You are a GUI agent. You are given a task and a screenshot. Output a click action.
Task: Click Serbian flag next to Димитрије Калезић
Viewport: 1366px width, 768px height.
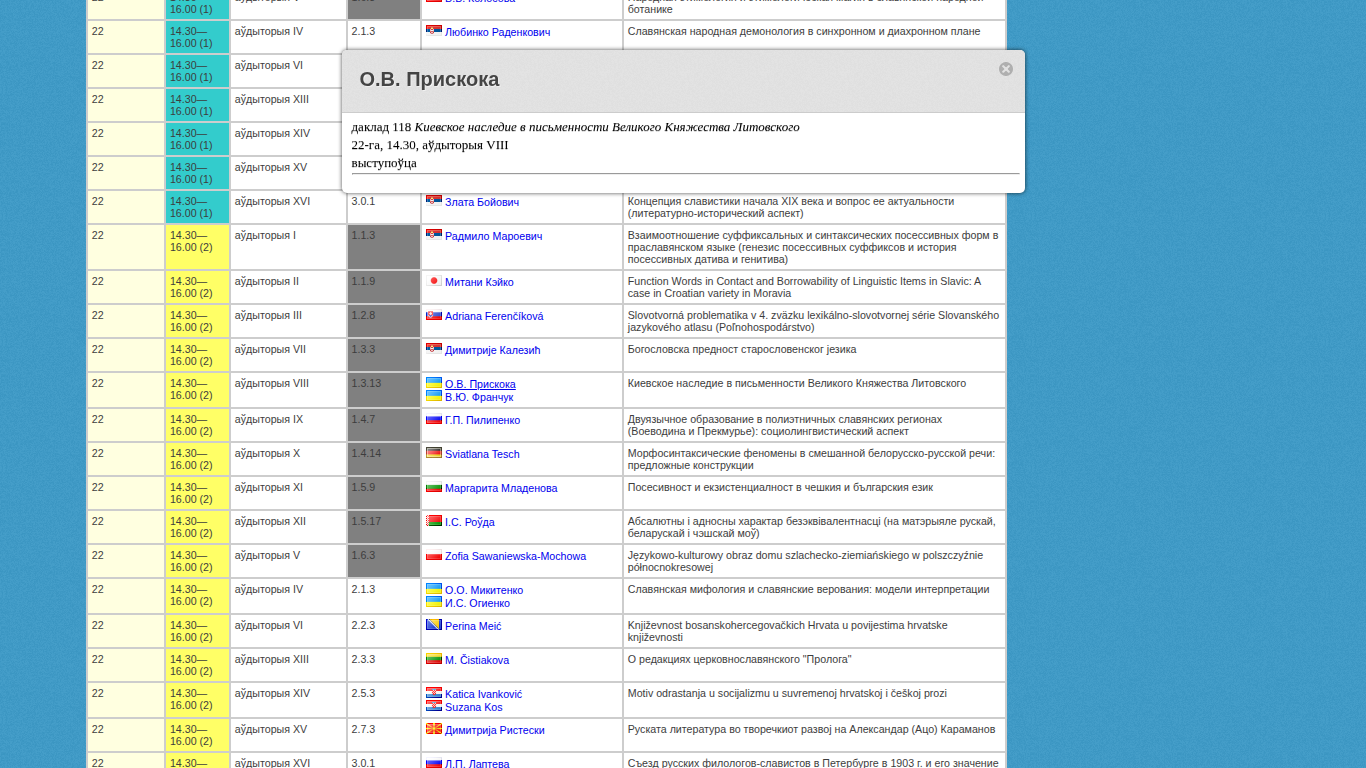[x=434, y=349]
